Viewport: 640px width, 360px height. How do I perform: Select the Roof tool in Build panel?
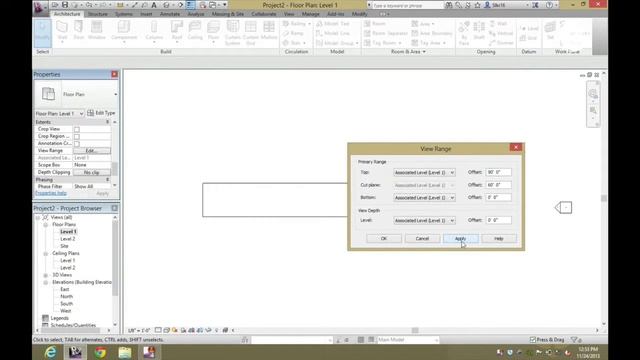(177, 31)
